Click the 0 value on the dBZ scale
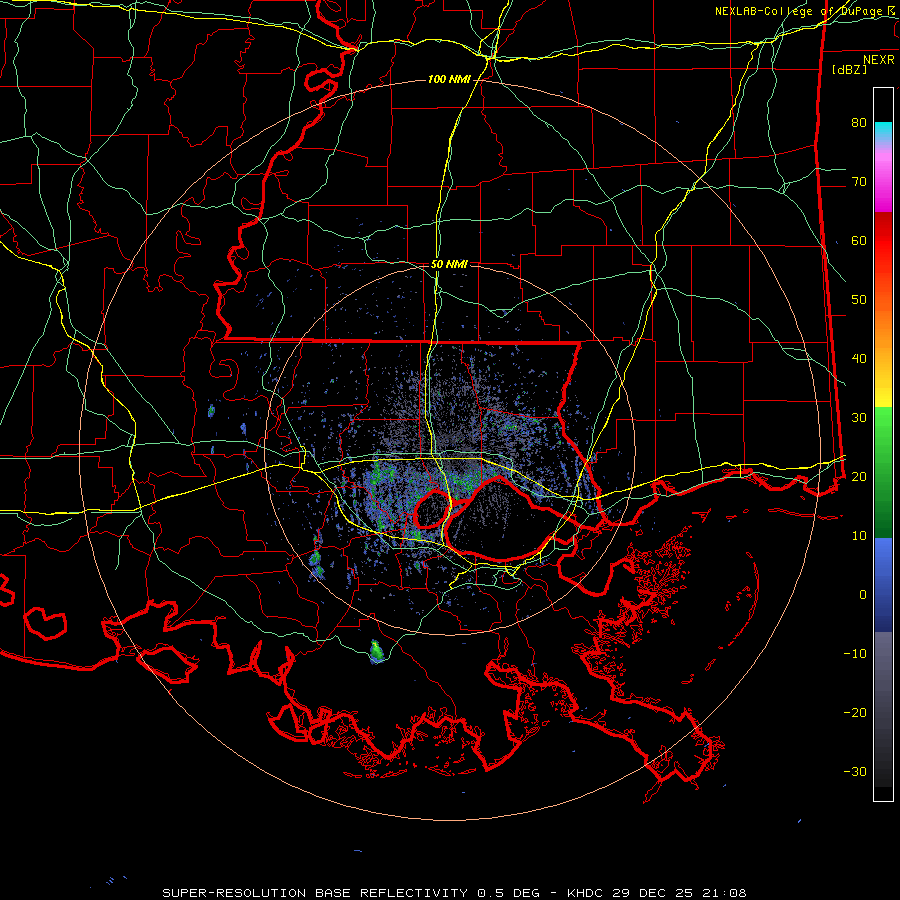The image size is (900, 900). coord(863,595)
